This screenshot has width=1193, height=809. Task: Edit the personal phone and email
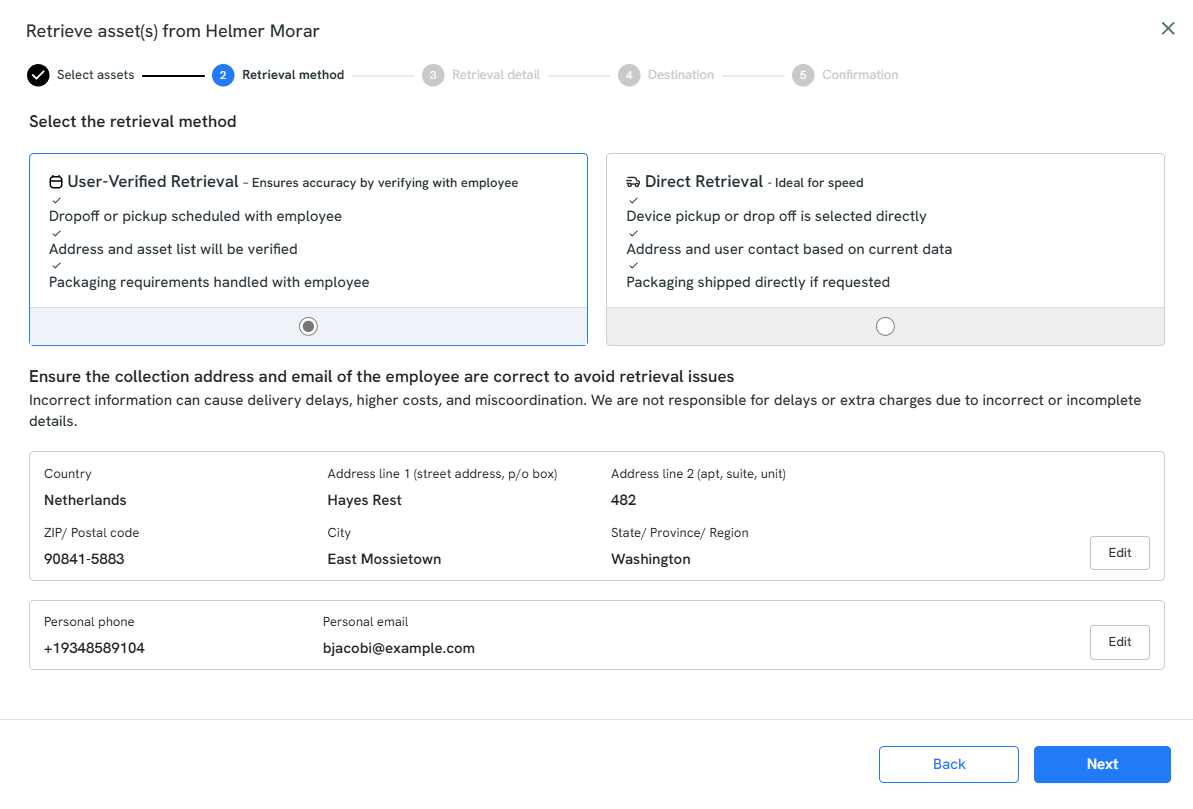[x=1119, y=642]
